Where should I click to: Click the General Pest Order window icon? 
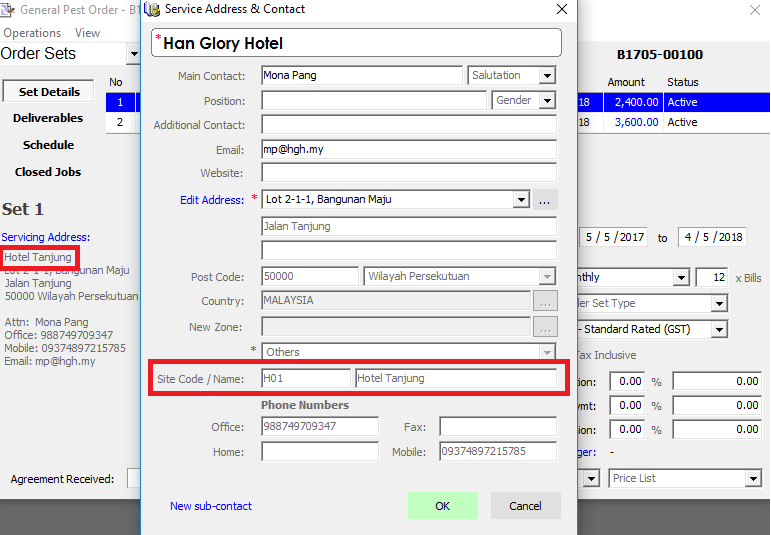(x=7, y=9)
